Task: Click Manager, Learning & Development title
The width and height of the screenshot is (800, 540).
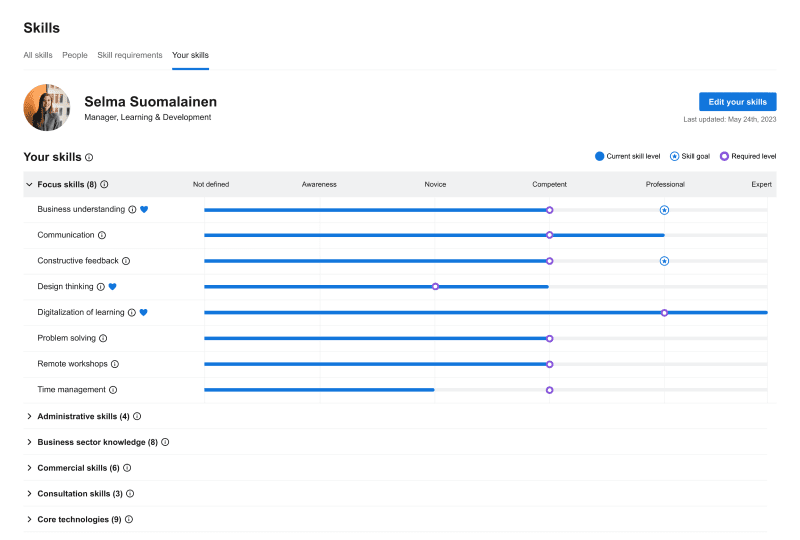Action: pos(147,117)
